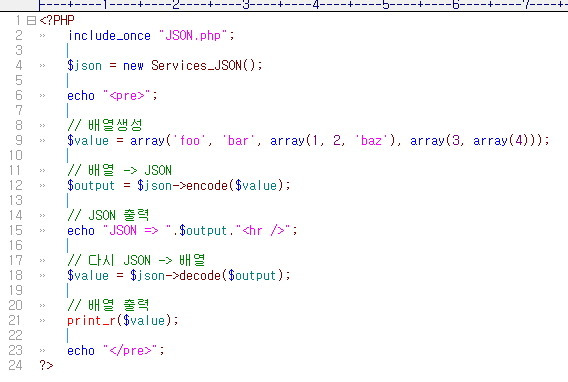Viewport: 568px width, 382px height.
Task: Click line number 12 in gutter
Action: tap(16, 185)
